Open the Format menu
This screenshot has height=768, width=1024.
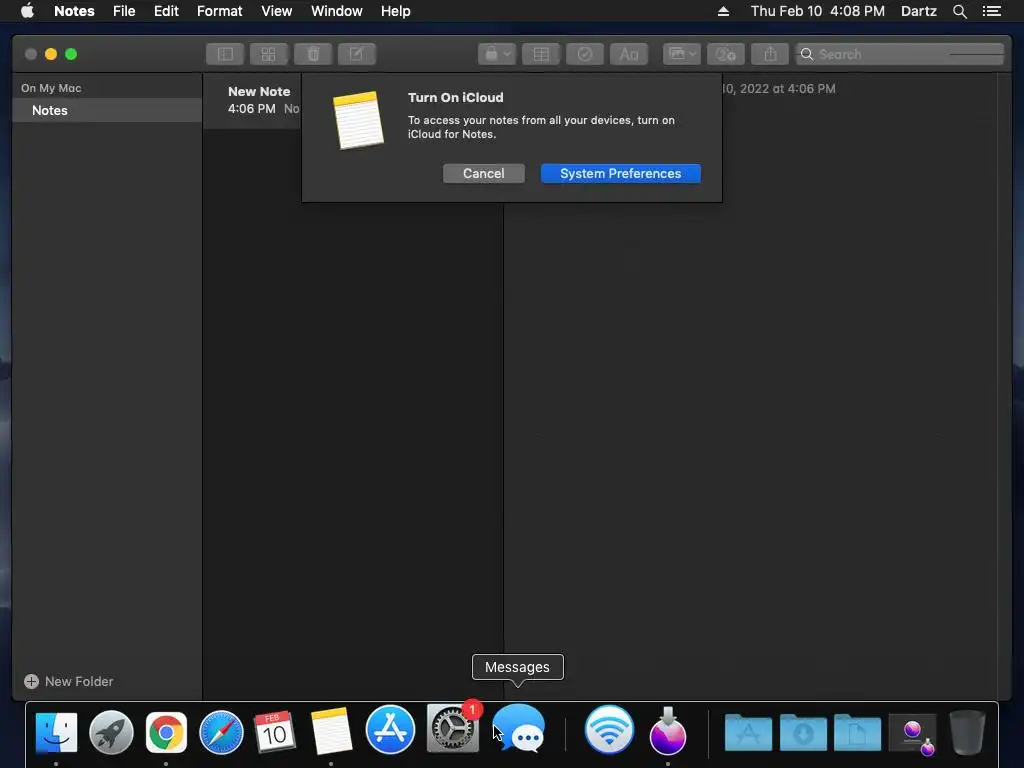[x=219, y=11]
